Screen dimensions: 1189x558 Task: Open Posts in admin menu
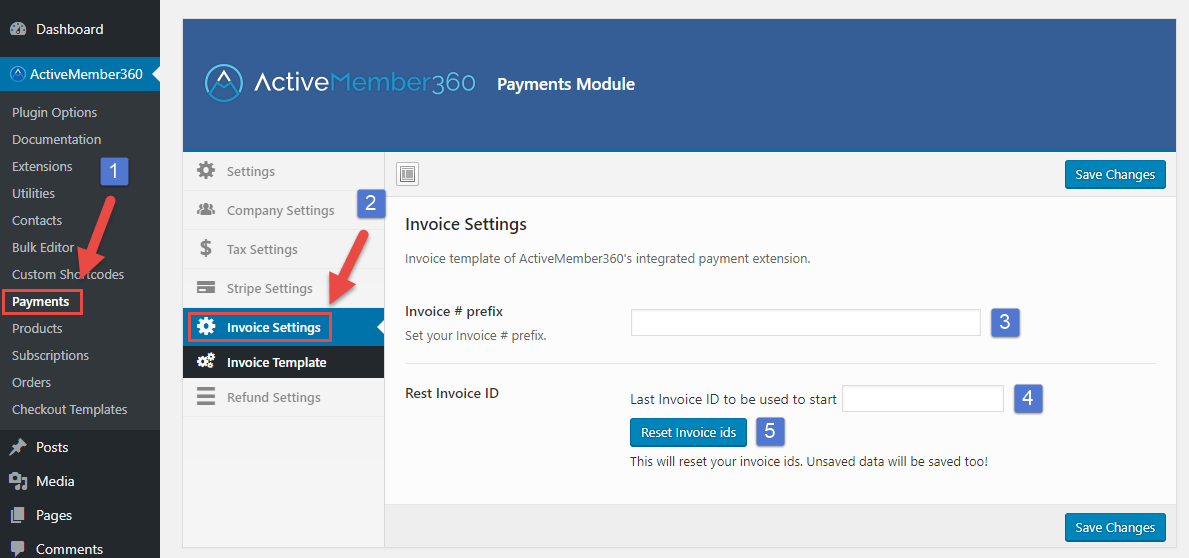[80, 447]
